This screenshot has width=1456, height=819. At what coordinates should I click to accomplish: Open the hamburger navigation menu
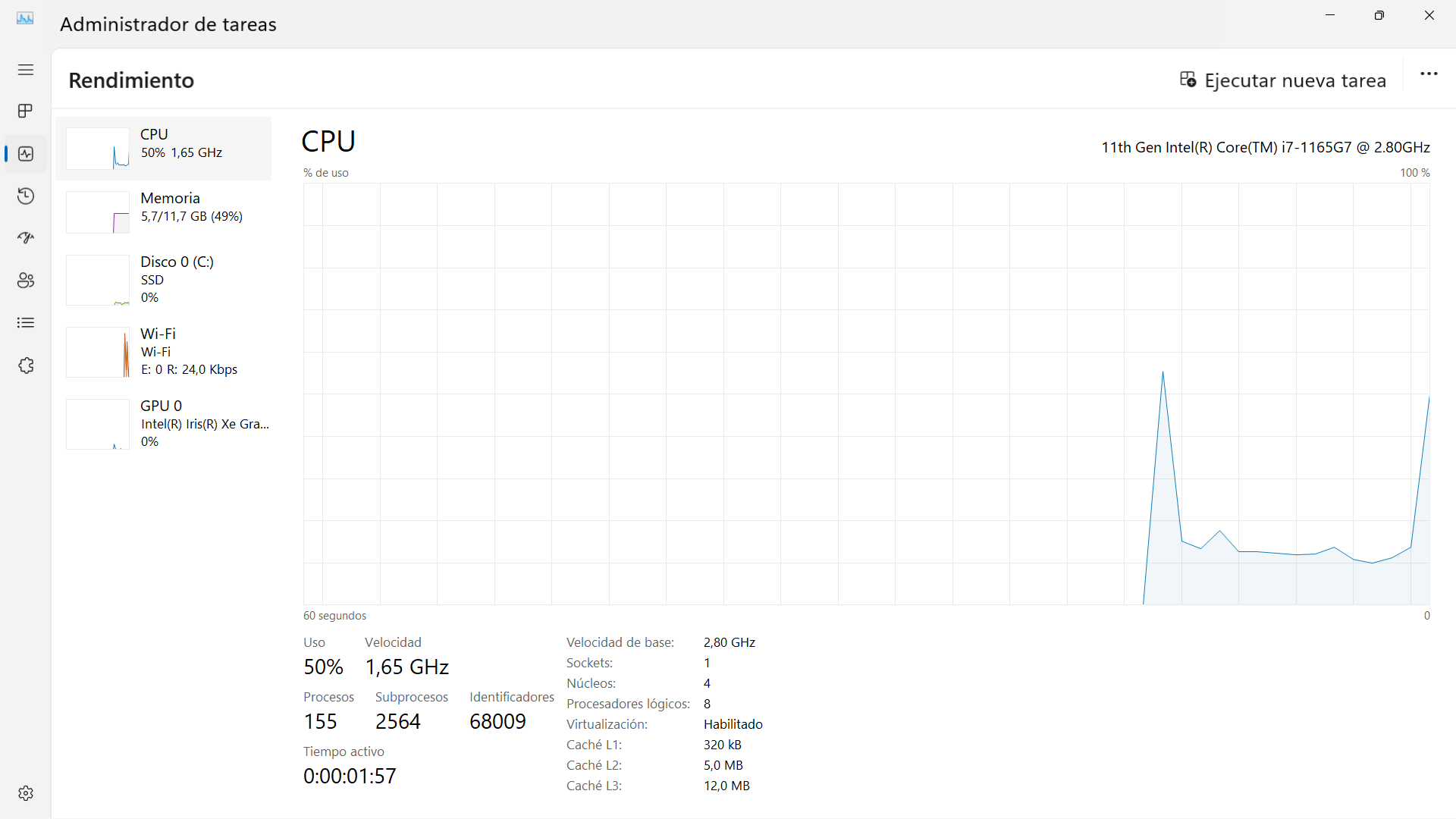click(x=26, y=70)
